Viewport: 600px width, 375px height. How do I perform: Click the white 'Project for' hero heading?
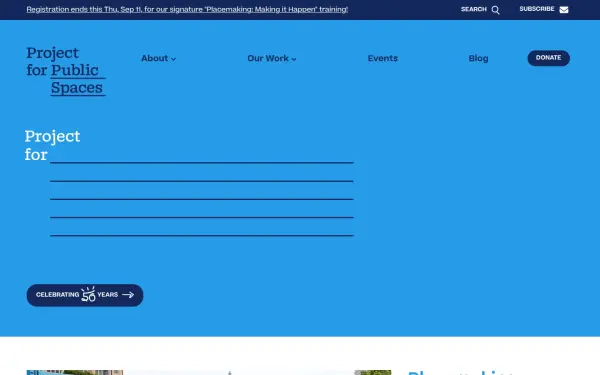pos(52,145)
